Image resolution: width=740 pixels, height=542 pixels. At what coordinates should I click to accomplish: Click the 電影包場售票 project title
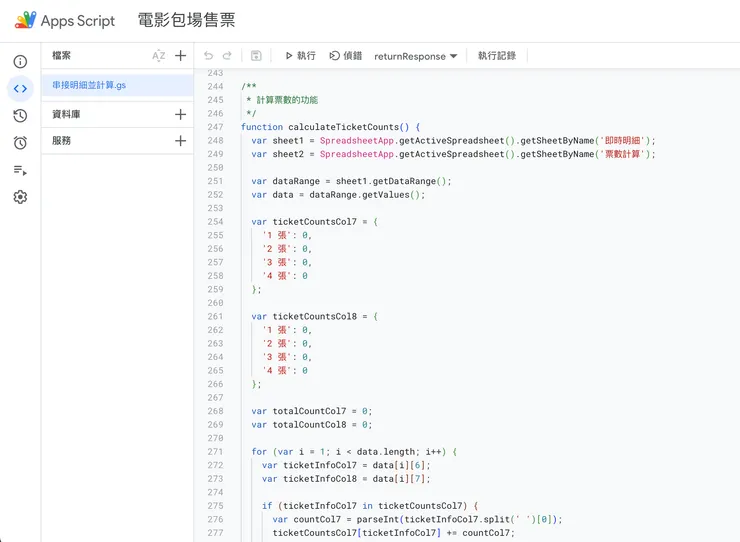click(186, 20)
